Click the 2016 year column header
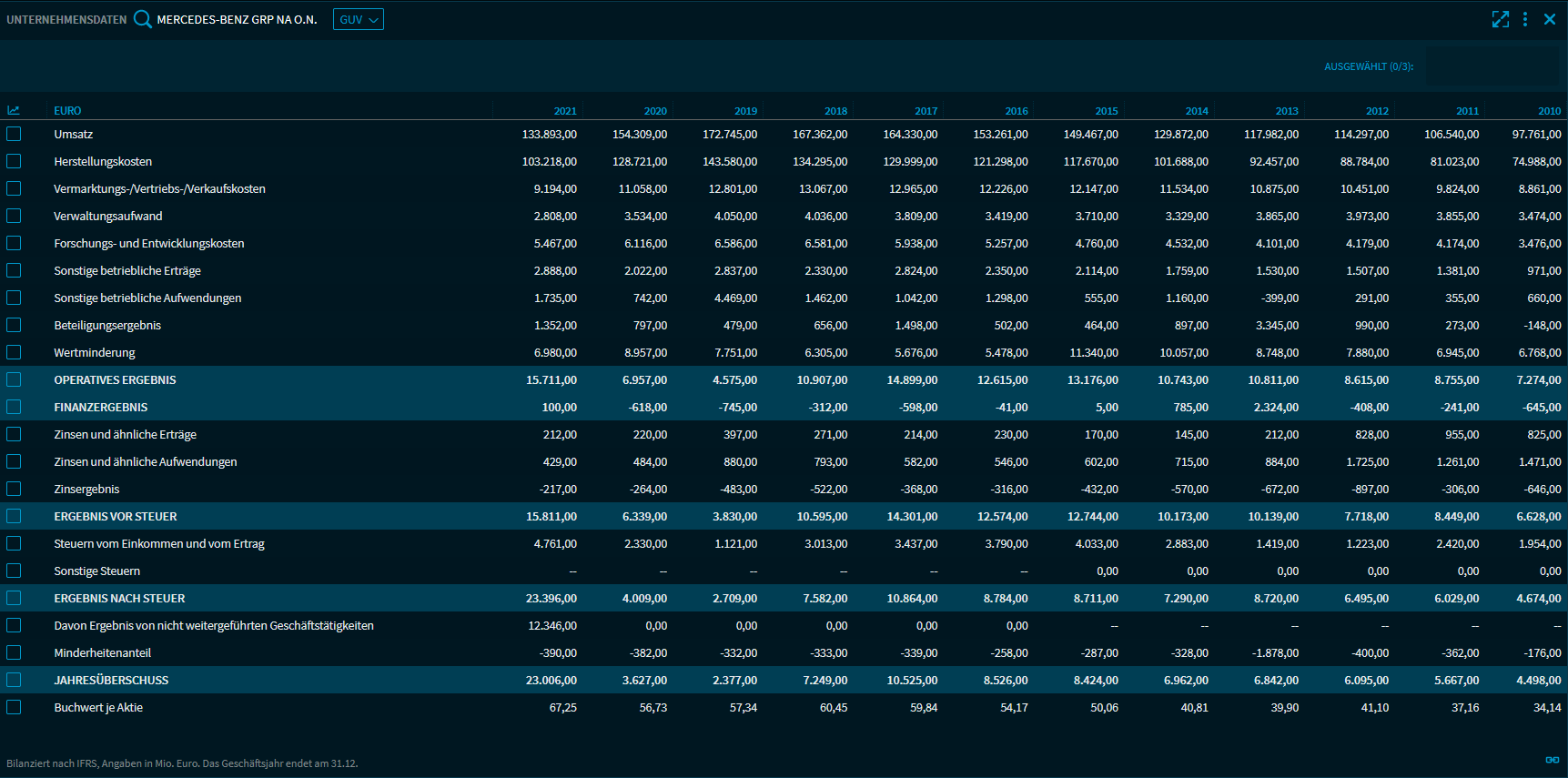1568x778 pixels. coord(1016,111)
